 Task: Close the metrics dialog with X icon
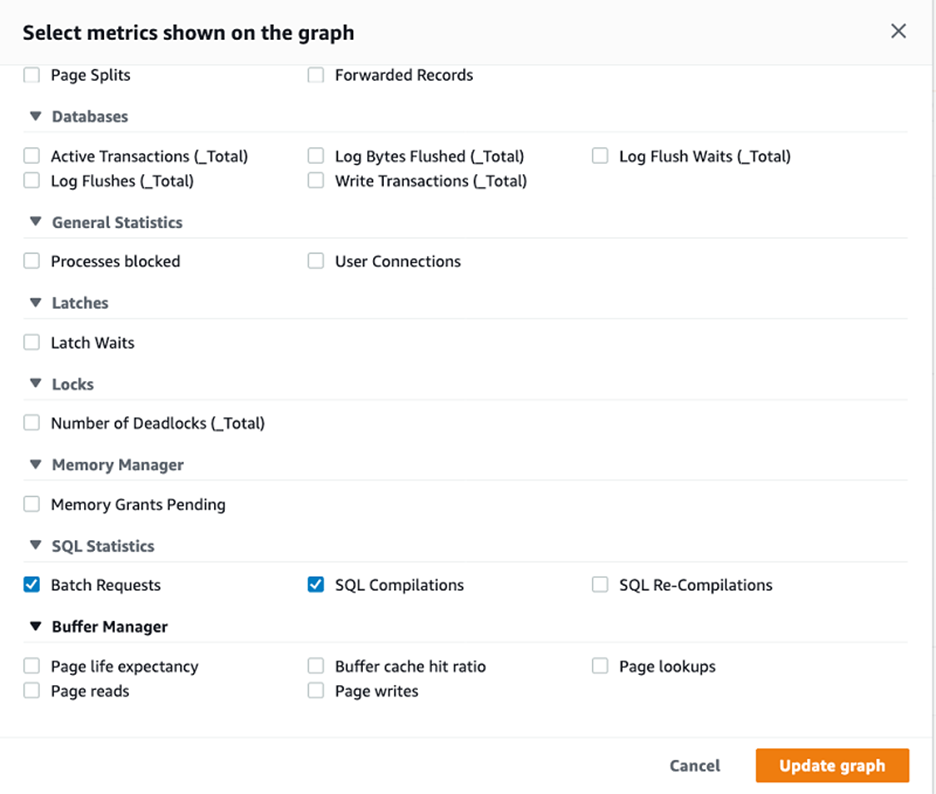click(x=898, y=31)
